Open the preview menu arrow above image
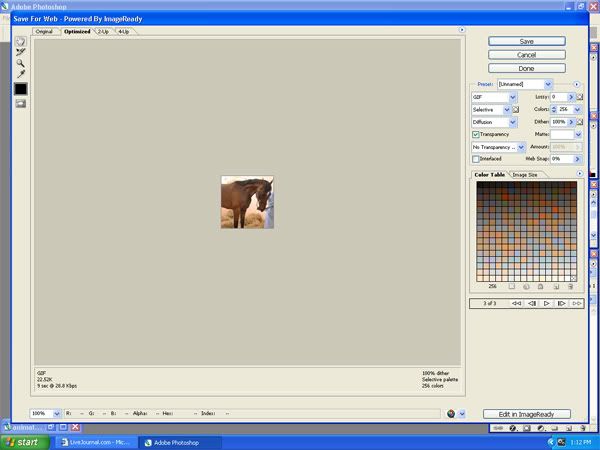This screenshot has width=600, height=450. pos(462,30)
